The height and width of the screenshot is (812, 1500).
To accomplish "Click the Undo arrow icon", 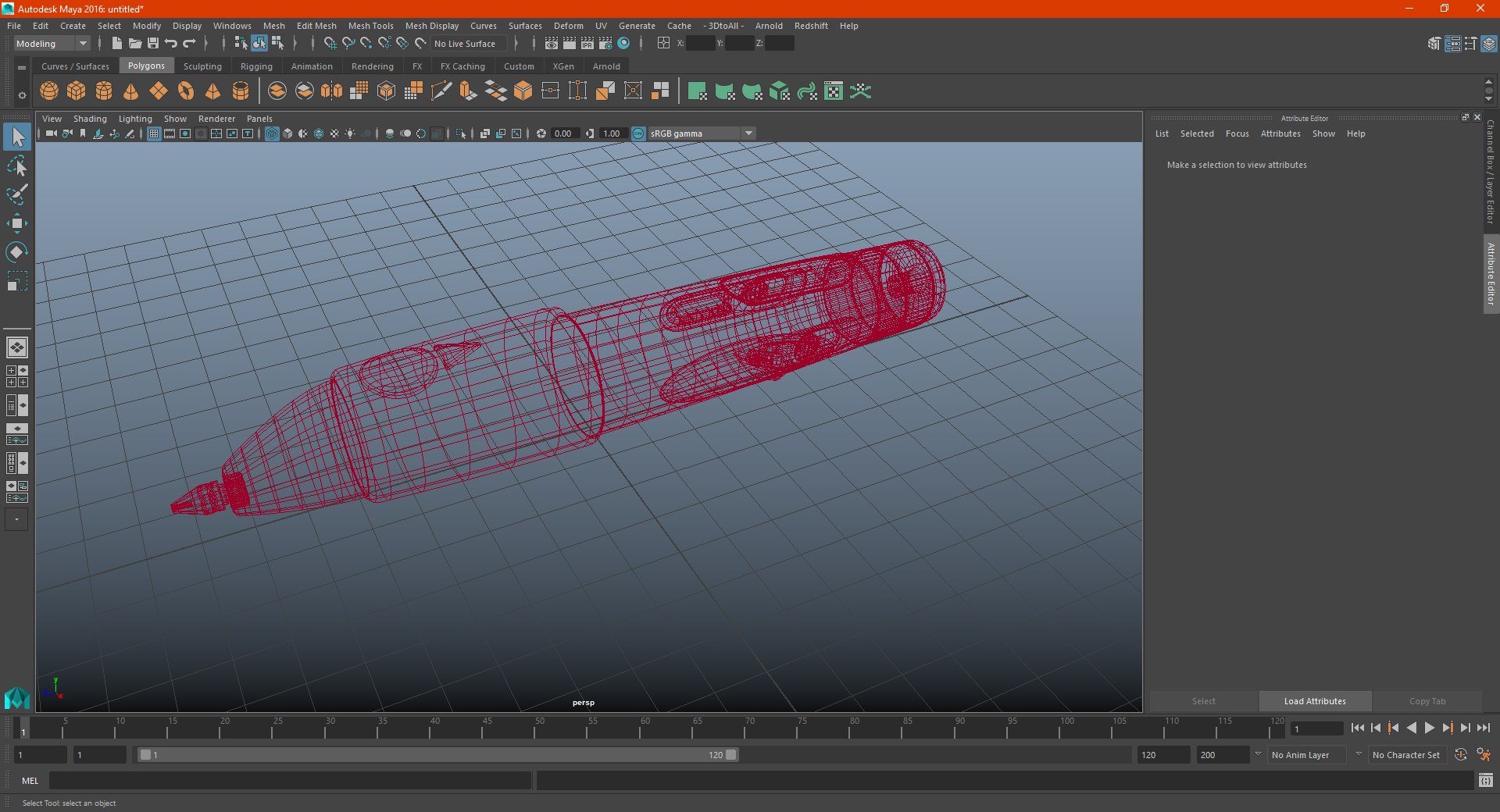I will pyautogui.click(x=171, y=44).
